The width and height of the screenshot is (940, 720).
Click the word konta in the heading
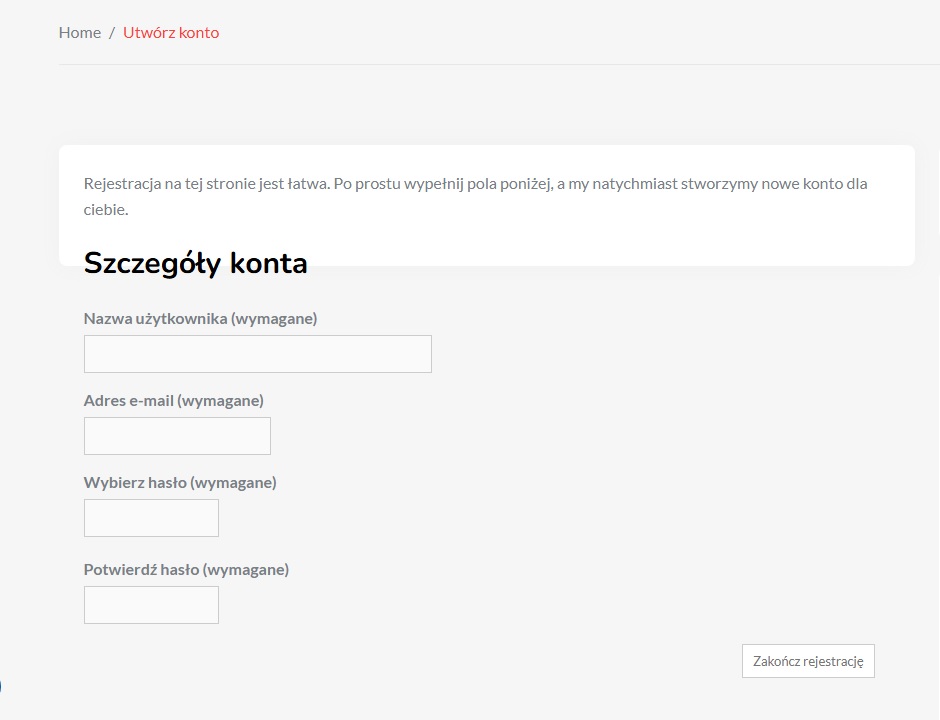[268, 263]
